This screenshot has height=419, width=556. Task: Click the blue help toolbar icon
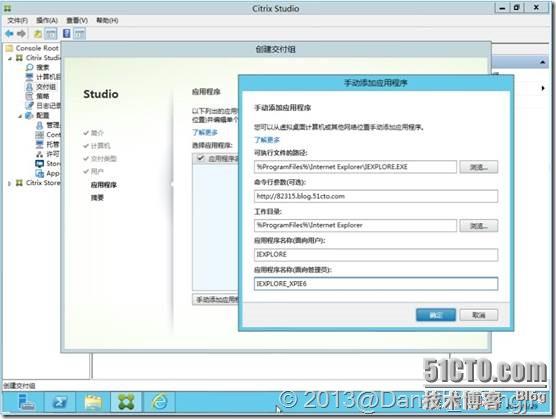point(66,34)
